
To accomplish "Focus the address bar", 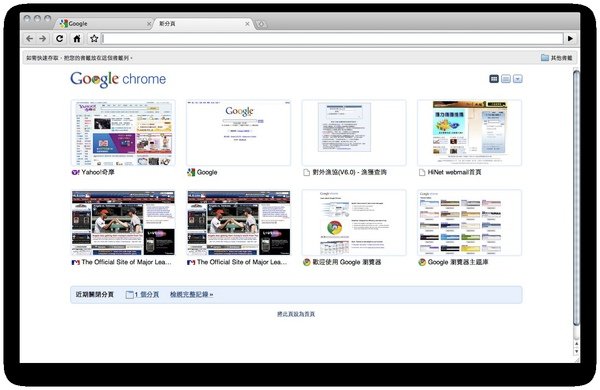I will [x=333, y=39].
